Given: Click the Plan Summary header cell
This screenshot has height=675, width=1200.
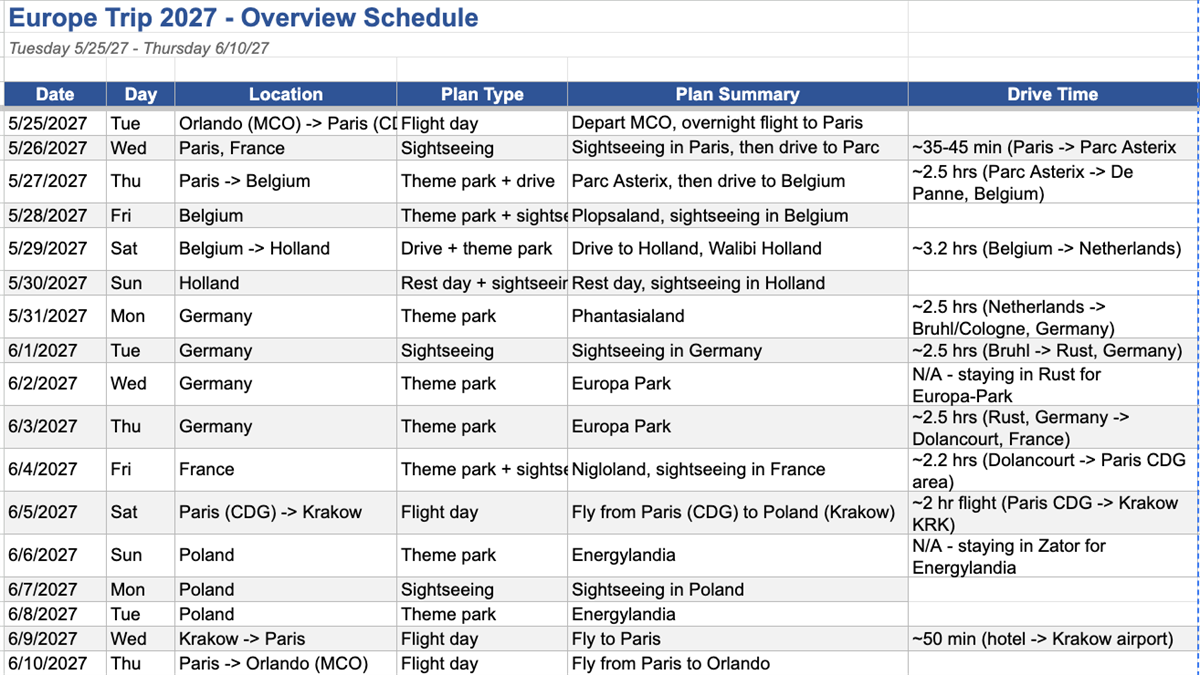Looking at the screenshot, I should 738,94.
